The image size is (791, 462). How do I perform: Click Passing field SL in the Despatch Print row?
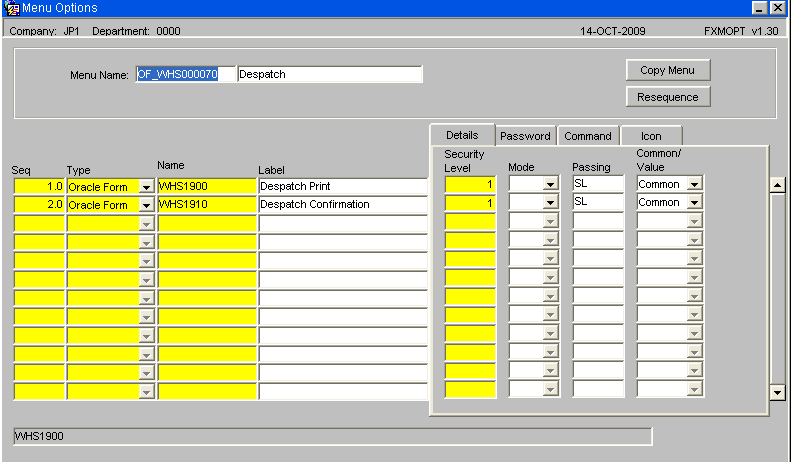coord(598,184)
